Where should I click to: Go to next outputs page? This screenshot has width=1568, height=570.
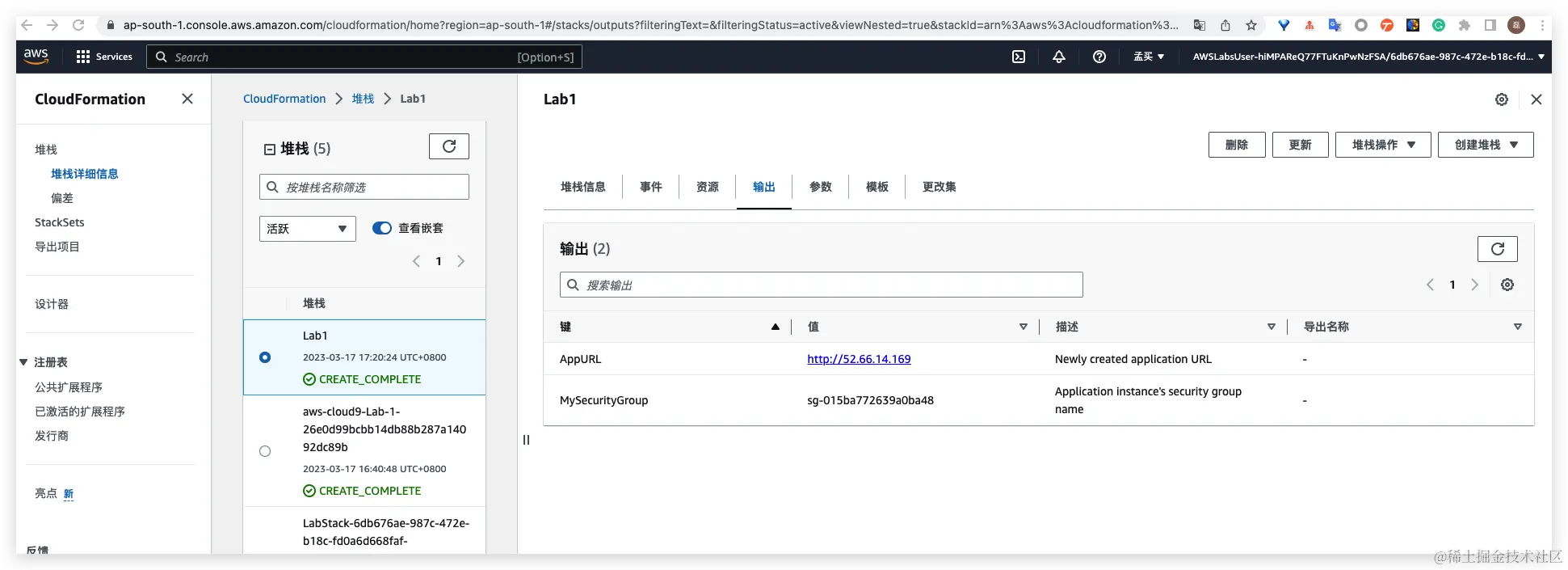(1475, 285)
